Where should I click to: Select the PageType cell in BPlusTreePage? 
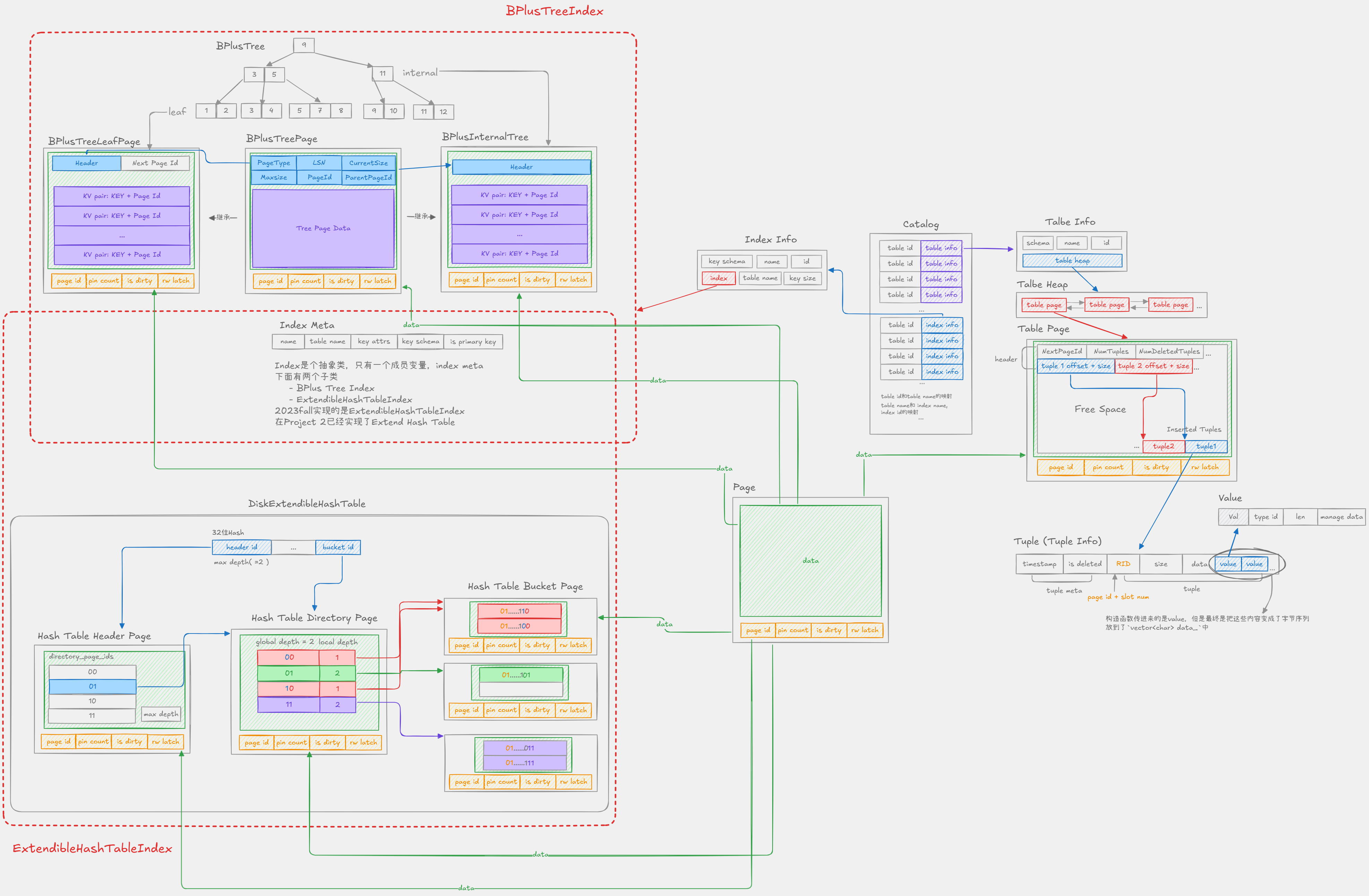pyautogui.click(x=273, y=163)
